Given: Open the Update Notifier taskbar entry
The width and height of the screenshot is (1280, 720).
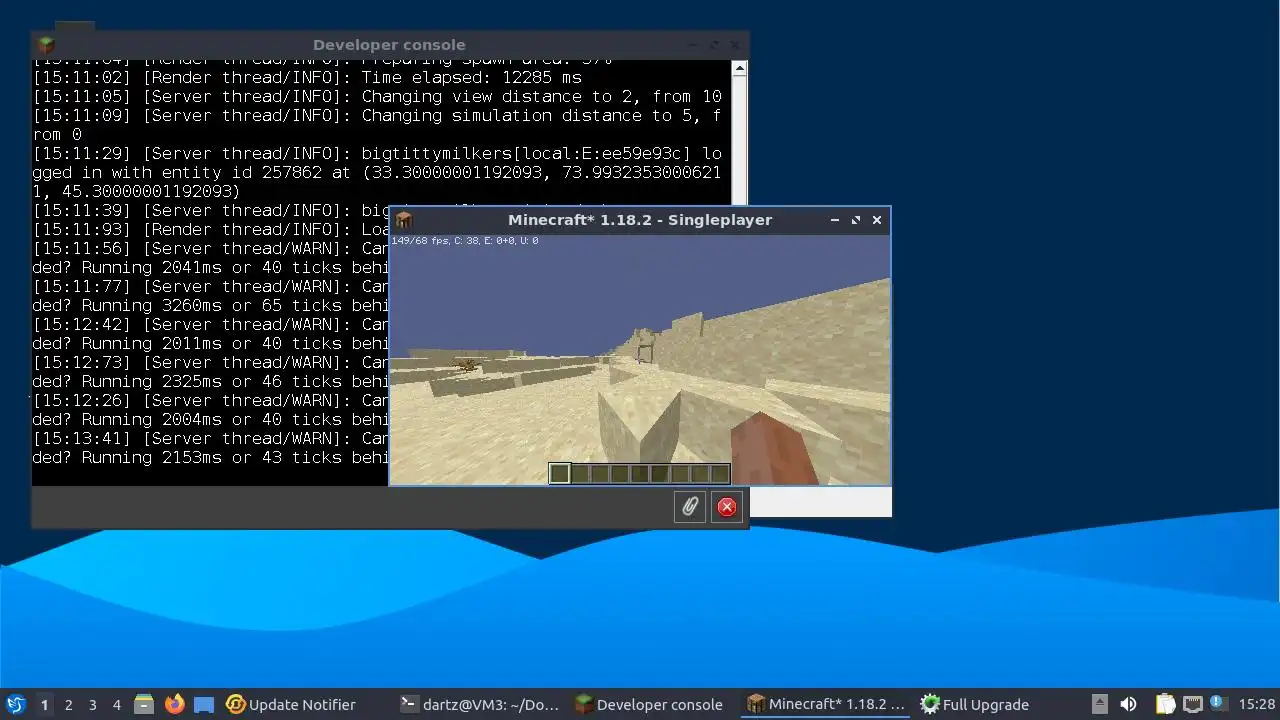Looking at the screenshot, I should click(290, 704).
